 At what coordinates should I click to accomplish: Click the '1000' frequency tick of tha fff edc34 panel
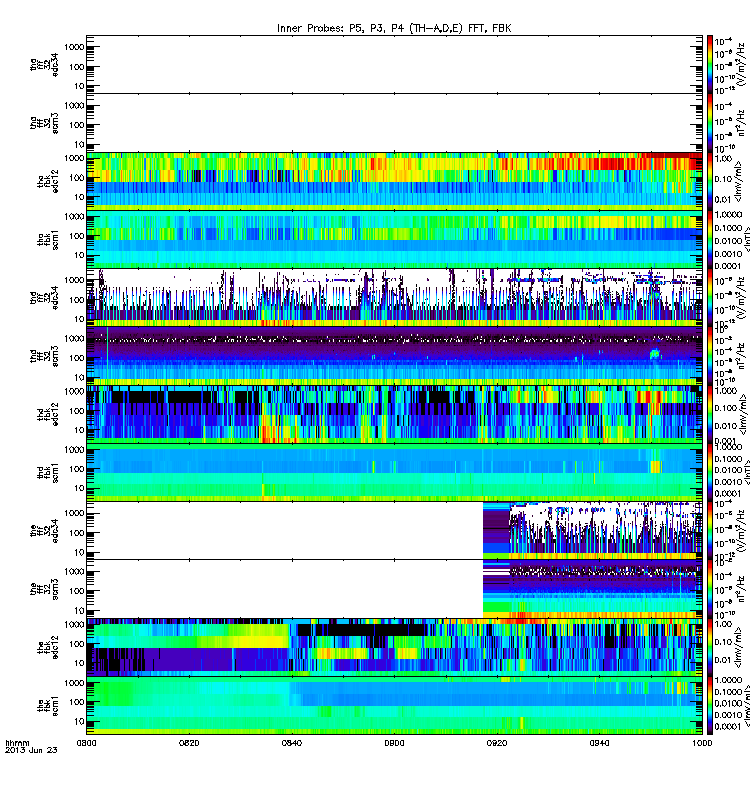point(73,47)
